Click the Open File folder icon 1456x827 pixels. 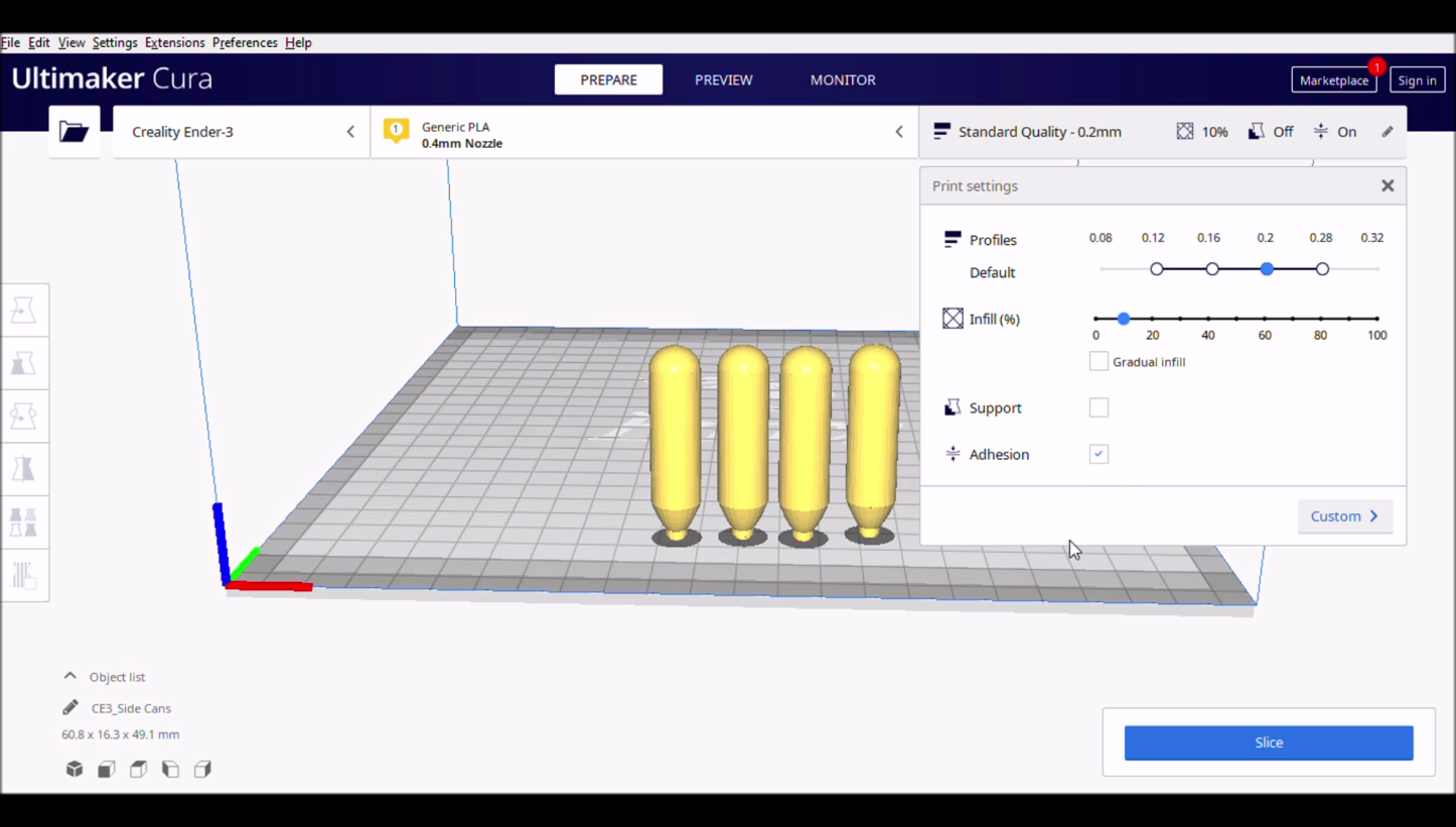point(74,131)
